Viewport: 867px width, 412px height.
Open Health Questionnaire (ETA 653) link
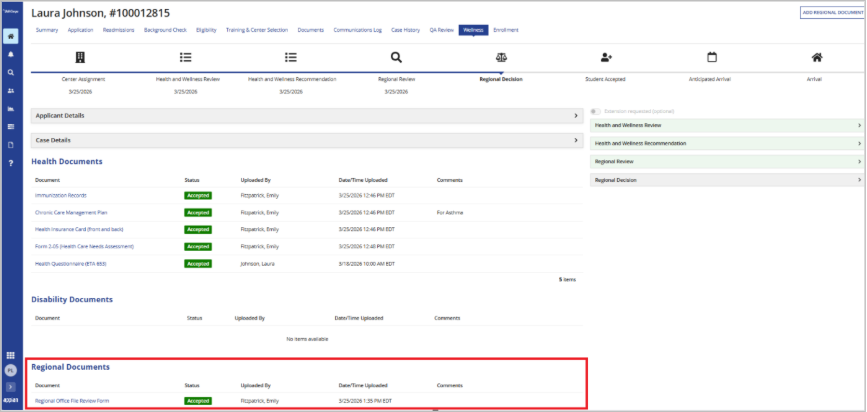(x=70, y=264)
